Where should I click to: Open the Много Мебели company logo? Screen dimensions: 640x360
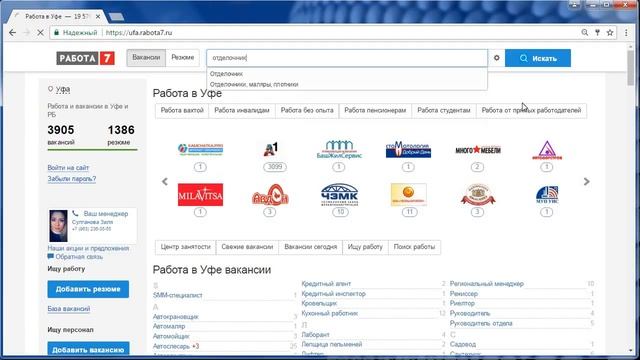478,150
